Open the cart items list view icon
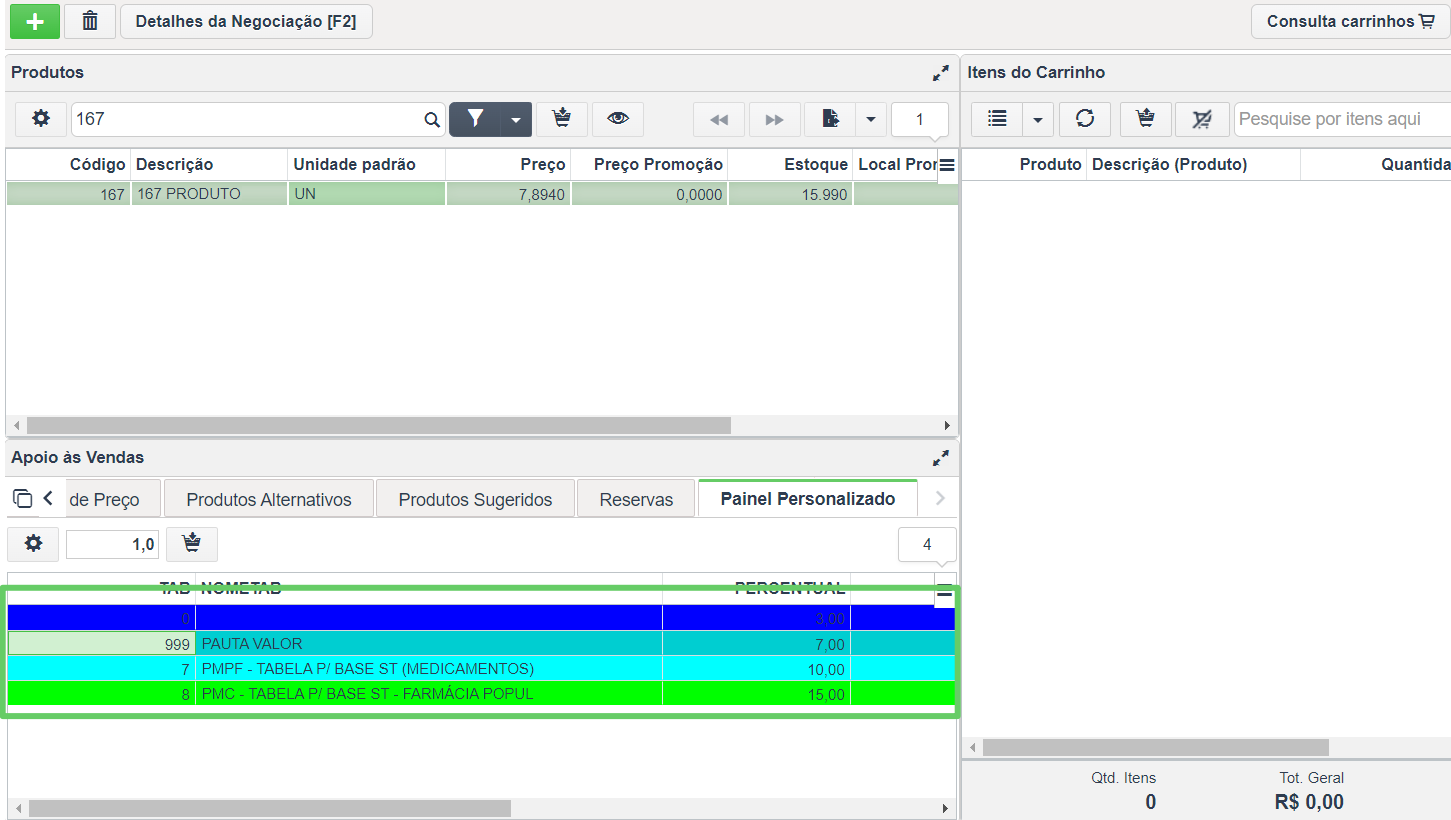 point(997,119)
